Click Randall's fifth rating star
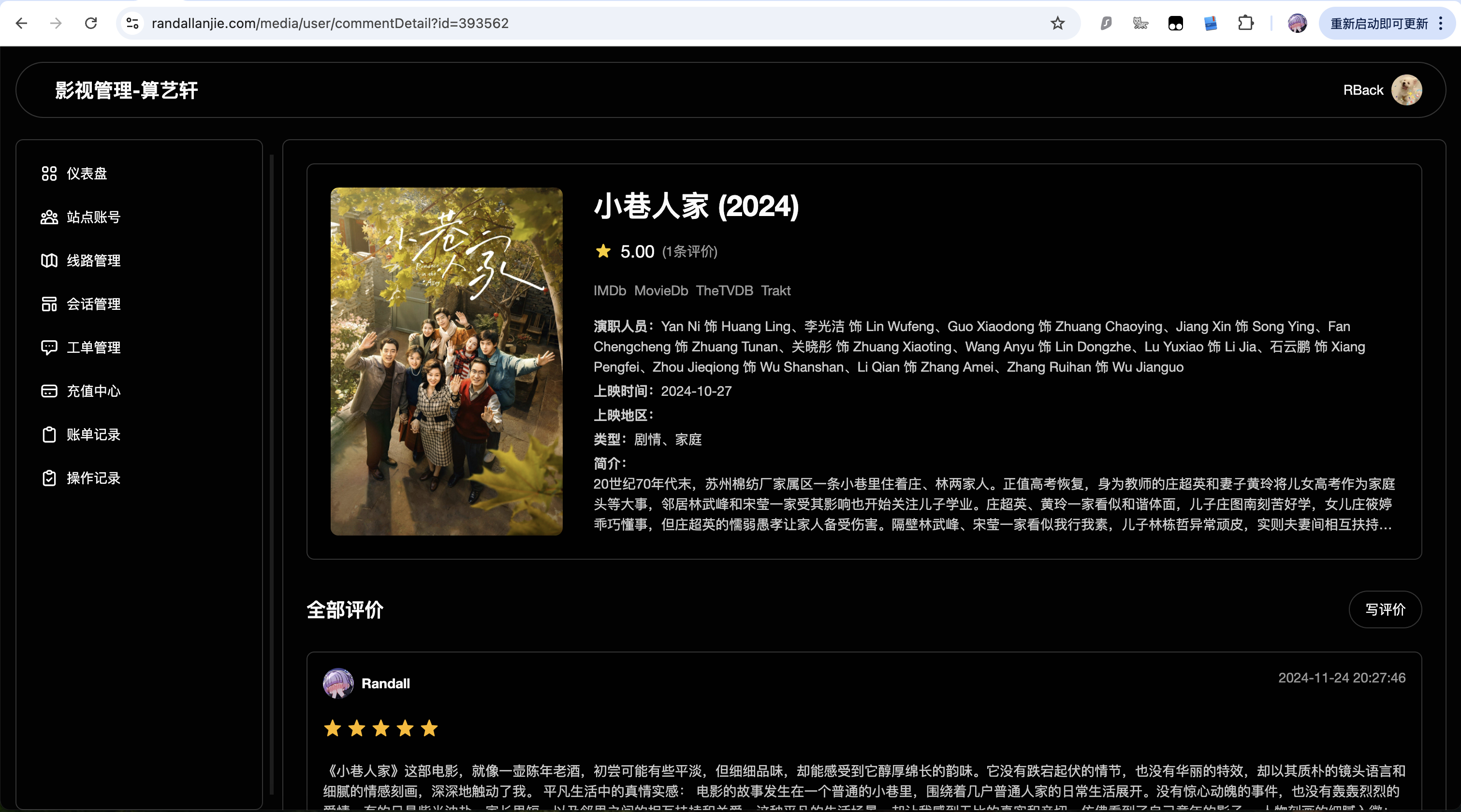Image resolution: width=1461 pixels, height=812 pixels. (429, 728)
